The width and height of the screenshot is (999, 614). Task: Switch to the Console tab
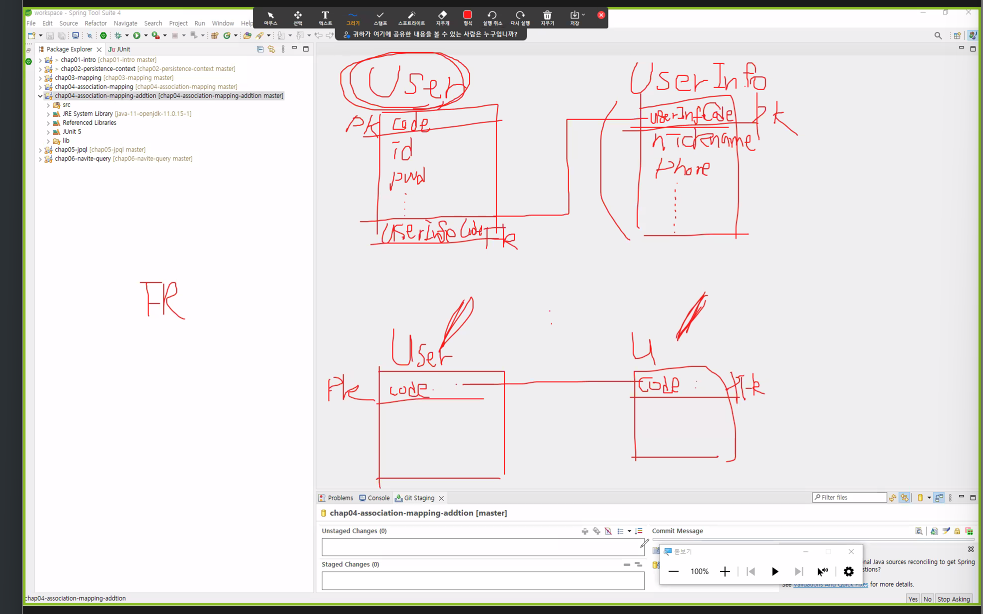coord(374,498)
